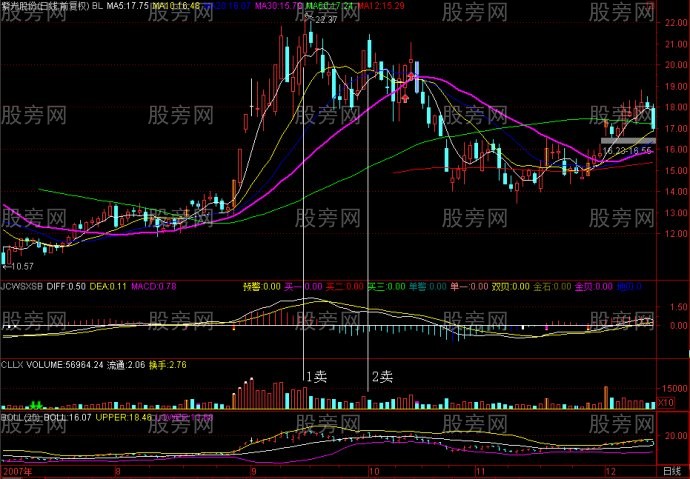Image resolution: width=690 pixels, height=479 pixels.
Task: Click the 换手:2.76 turnover value
Action: click(x=167, y=365)
